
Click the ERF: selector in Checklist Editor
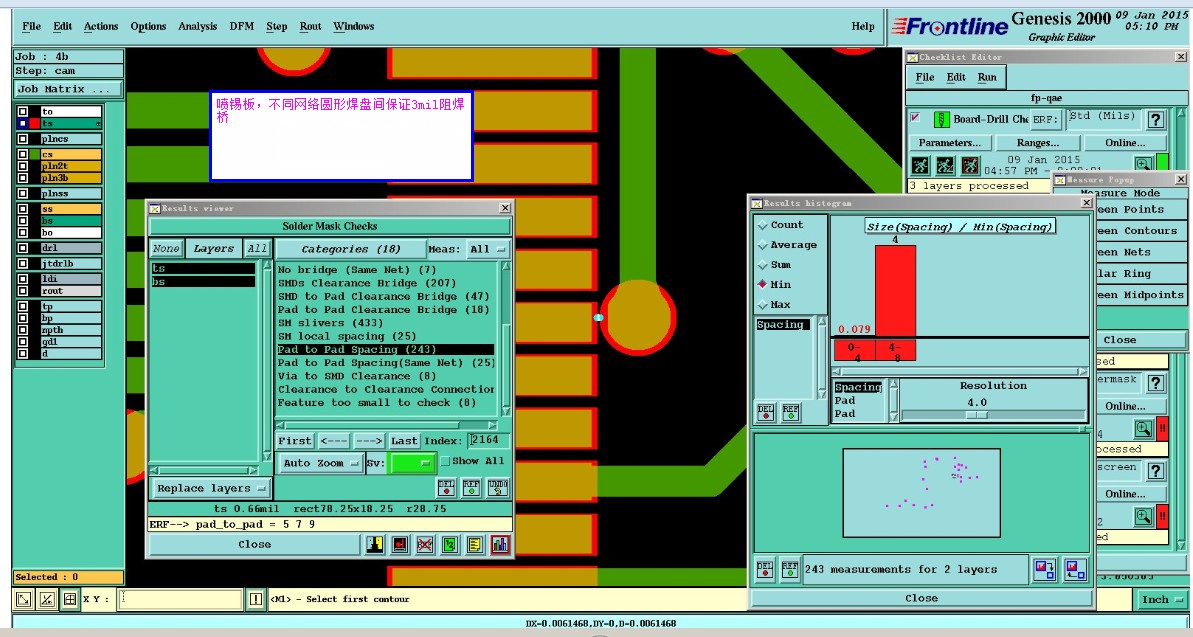pos(1046,119)
